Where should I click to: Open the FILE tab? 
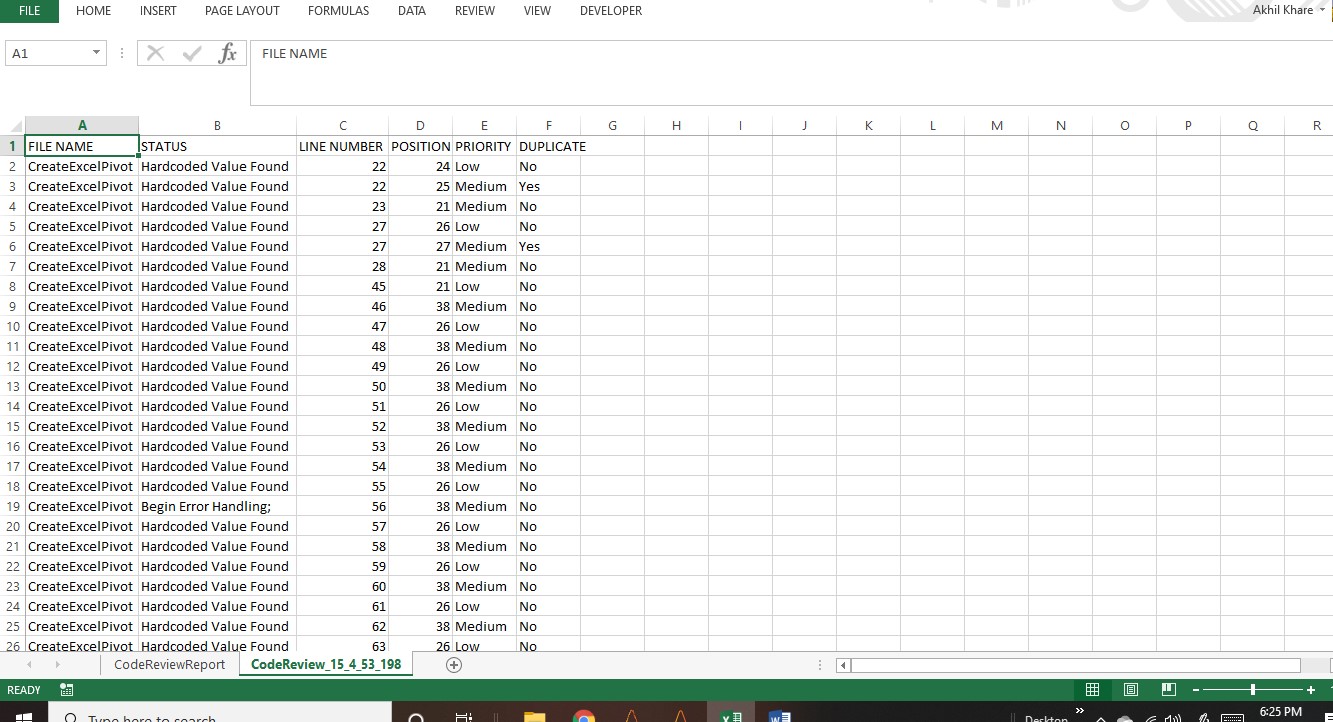[x=30, y=11]
